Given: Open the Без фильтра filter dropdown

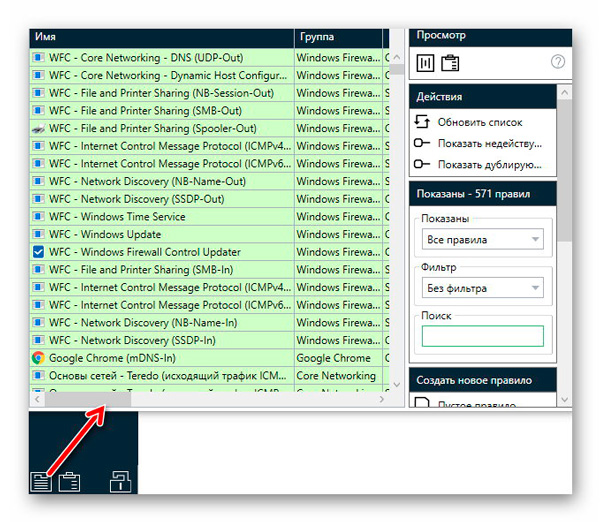Looking at the screenshot, I should click(483, 288).
